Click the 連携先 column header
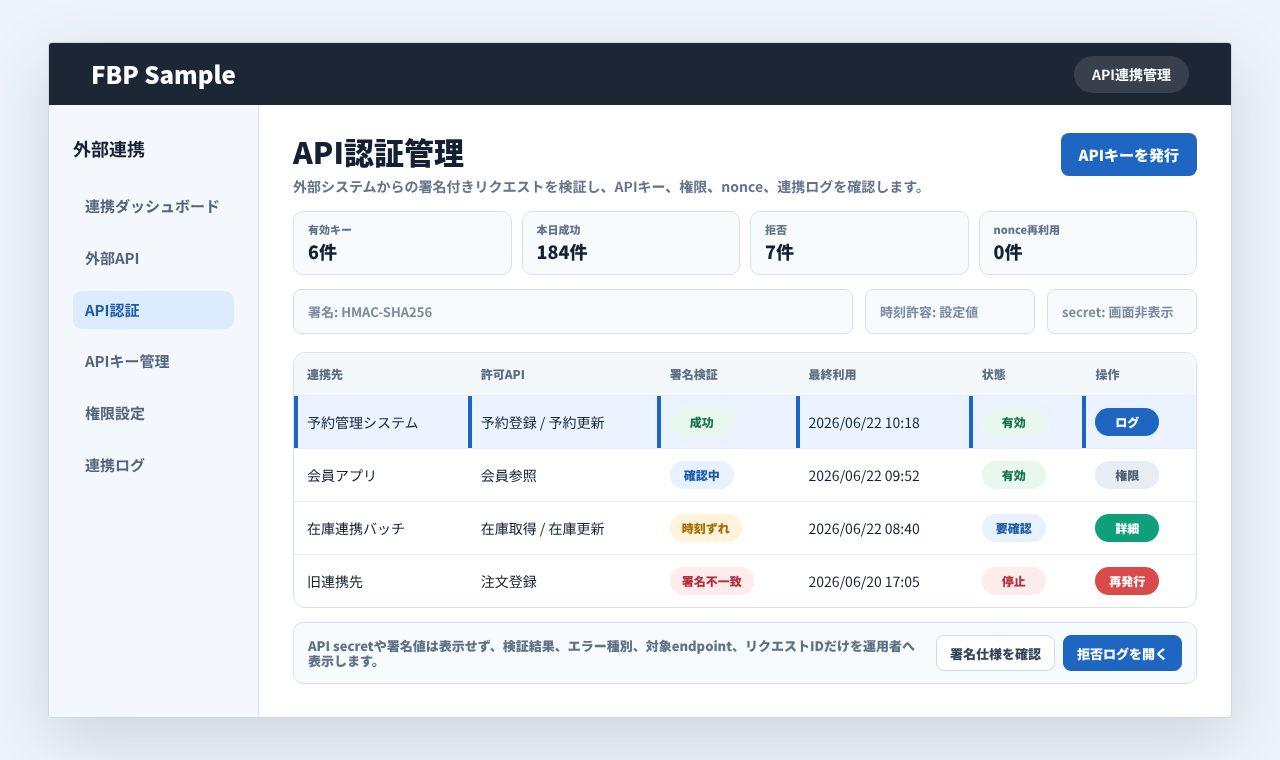 325,374
